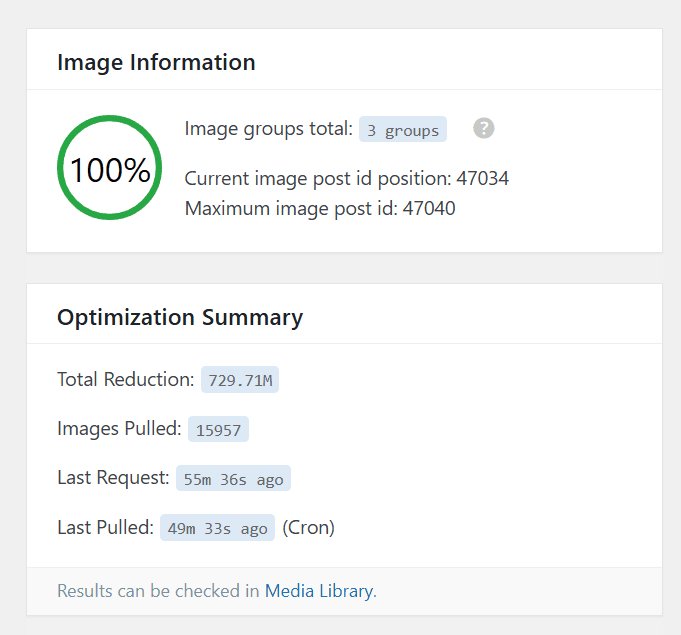
Task: Click the 'Images Pulled:' label
Action: pos(119,429)
